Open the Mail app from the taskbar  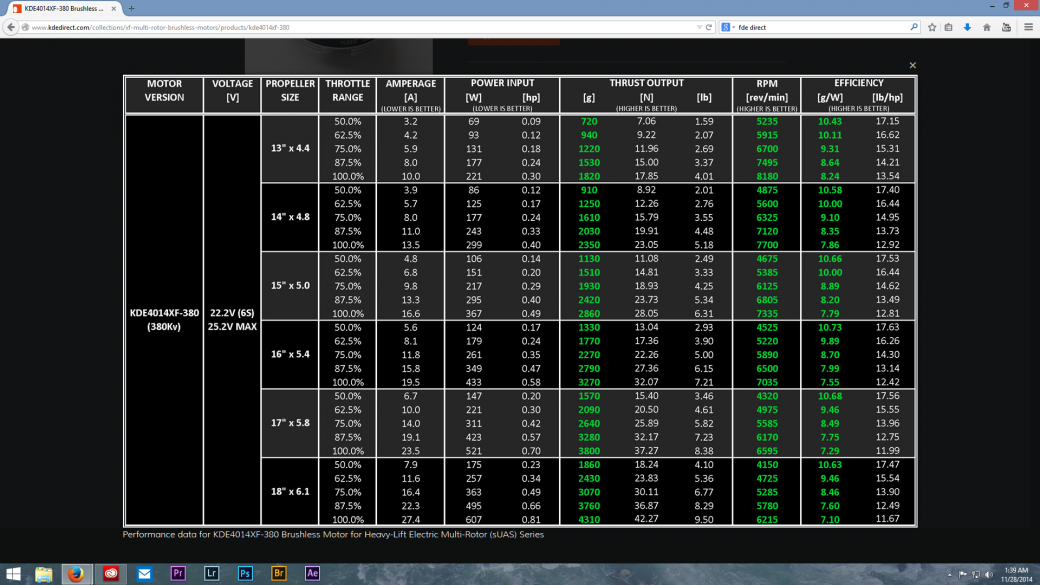tap(144, 574)
